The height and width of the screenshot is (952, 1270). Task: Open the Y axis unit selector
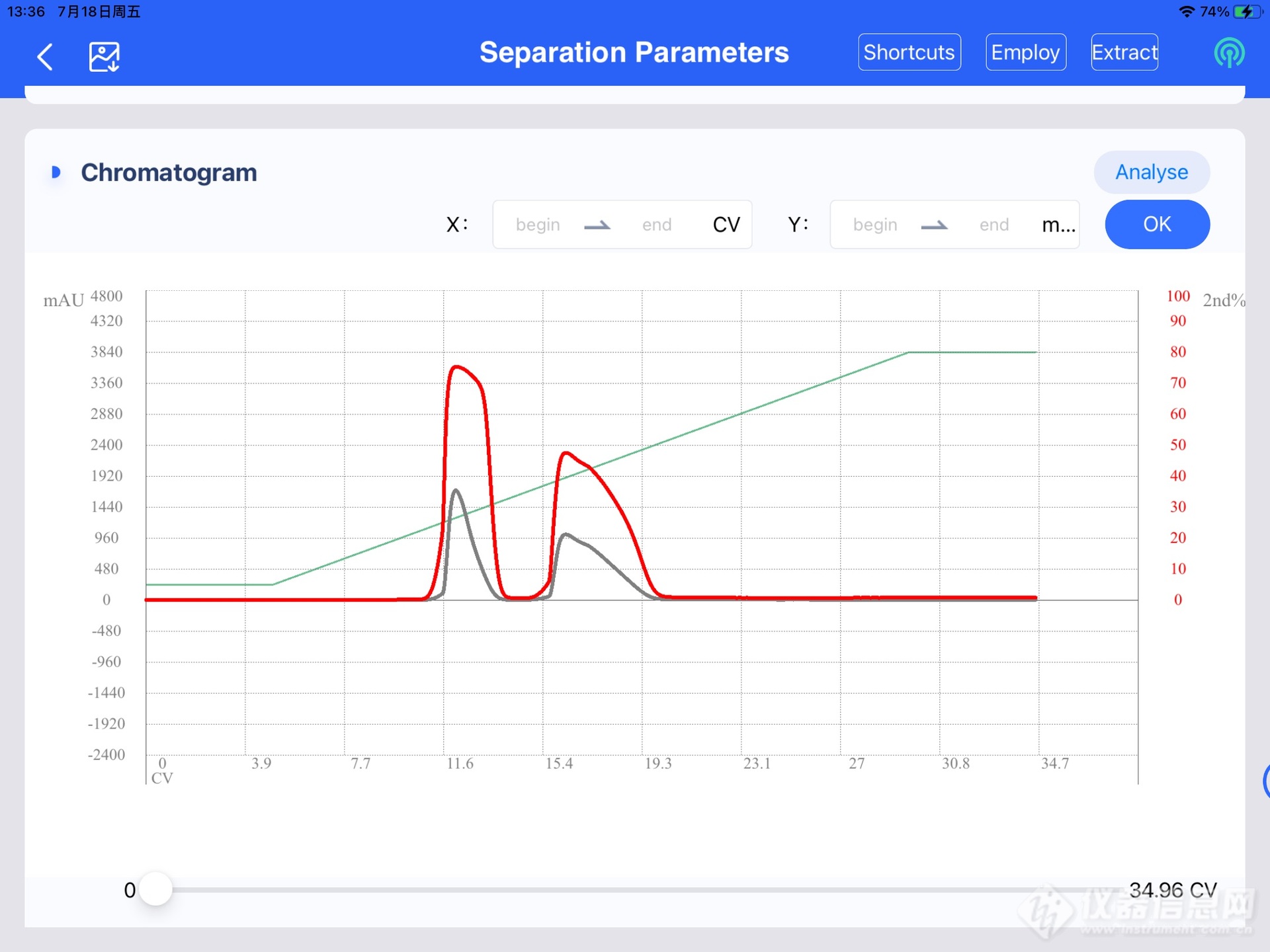pyautogui.click(x=1058, y=225)
